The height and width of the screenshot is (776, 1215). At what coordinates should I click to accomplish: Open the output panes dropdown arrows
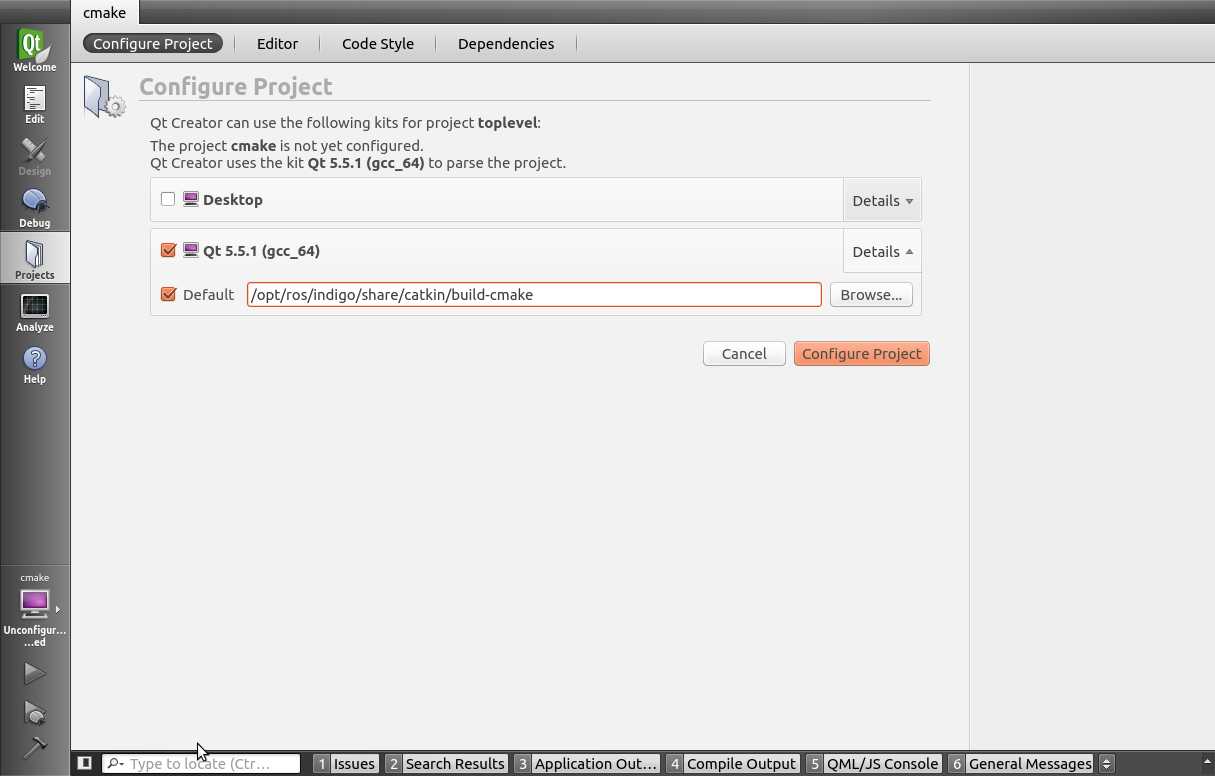[1106, 763]
